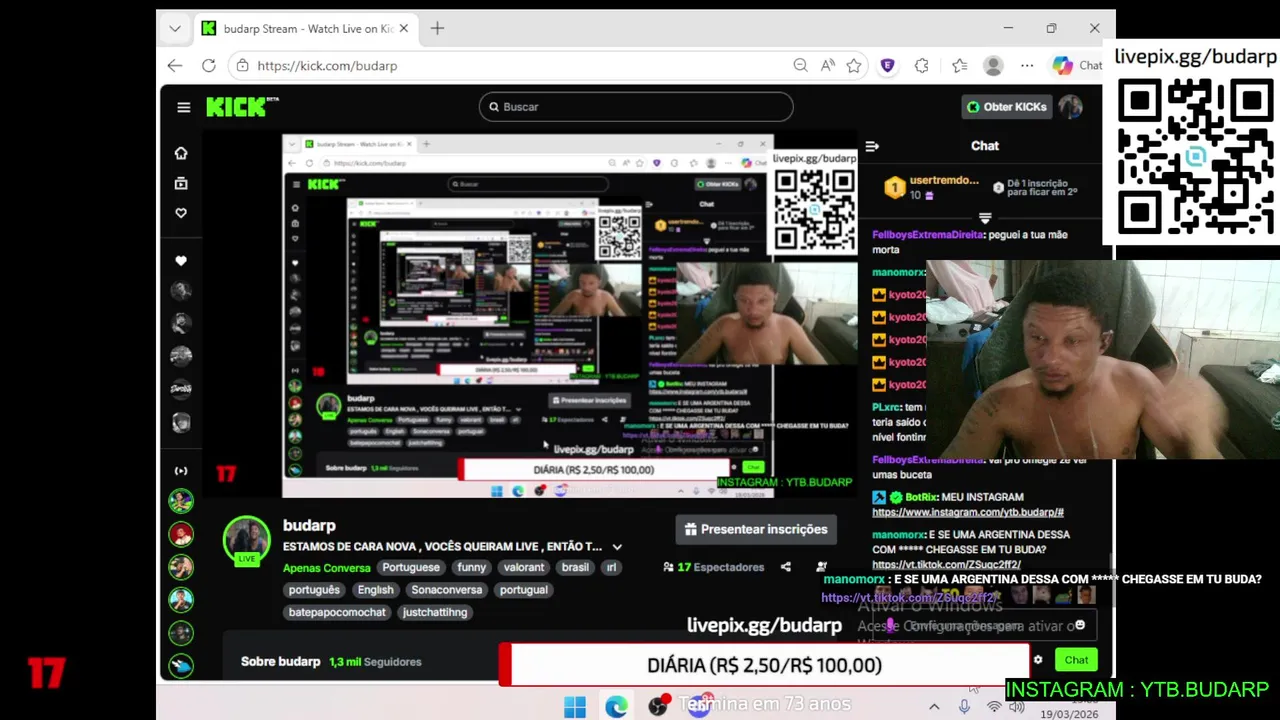Click Obter KICKs button
This screenshot has height=720, width=1280.
(x=1006, y=107)
